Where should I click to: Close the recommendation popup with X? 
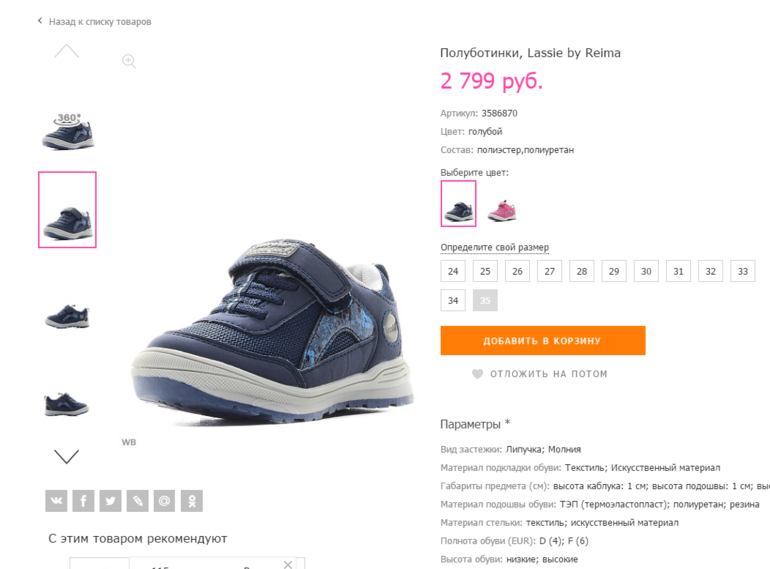click(288, 564)
